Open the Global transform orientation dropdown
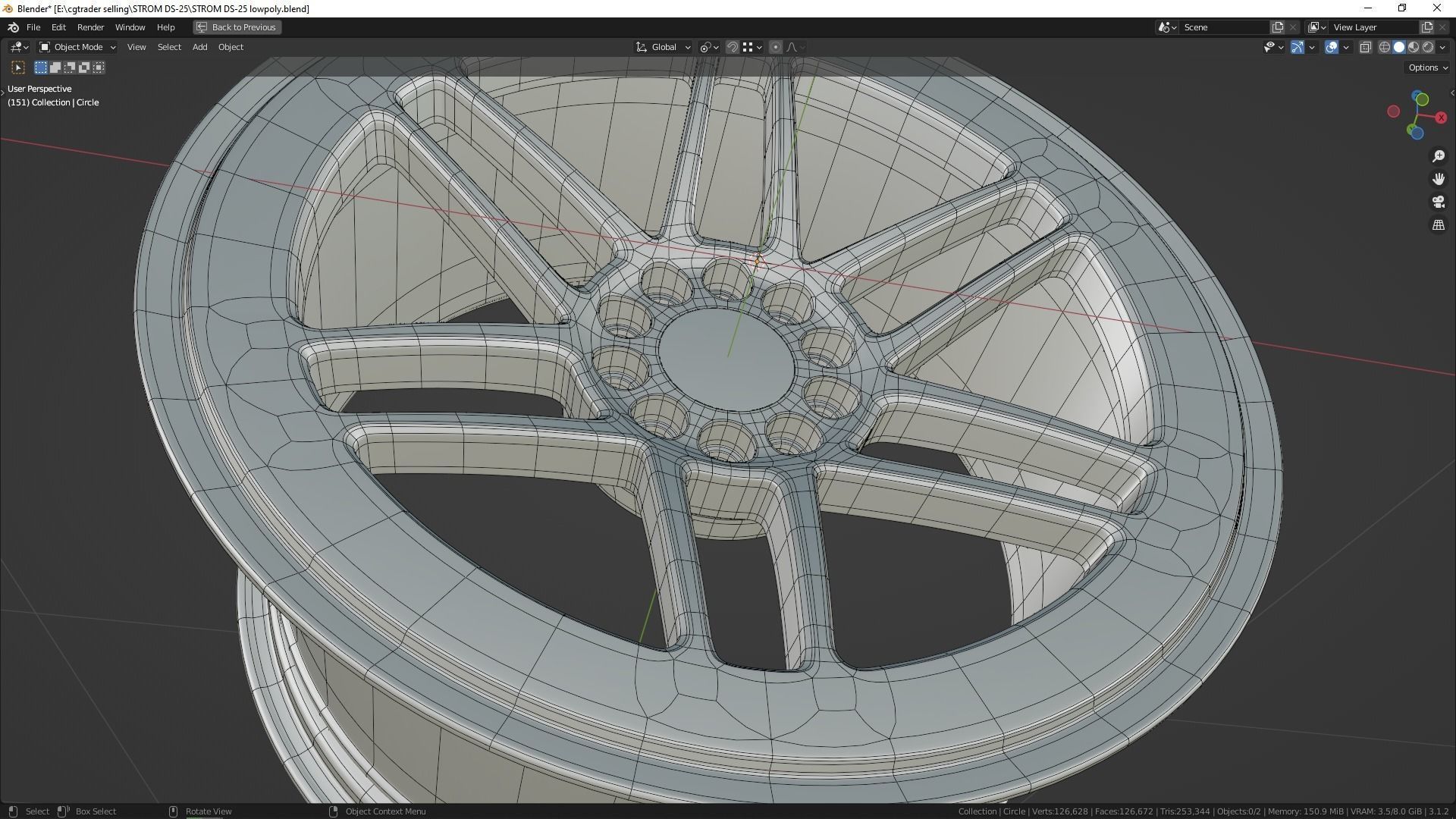 click(664, 47)
